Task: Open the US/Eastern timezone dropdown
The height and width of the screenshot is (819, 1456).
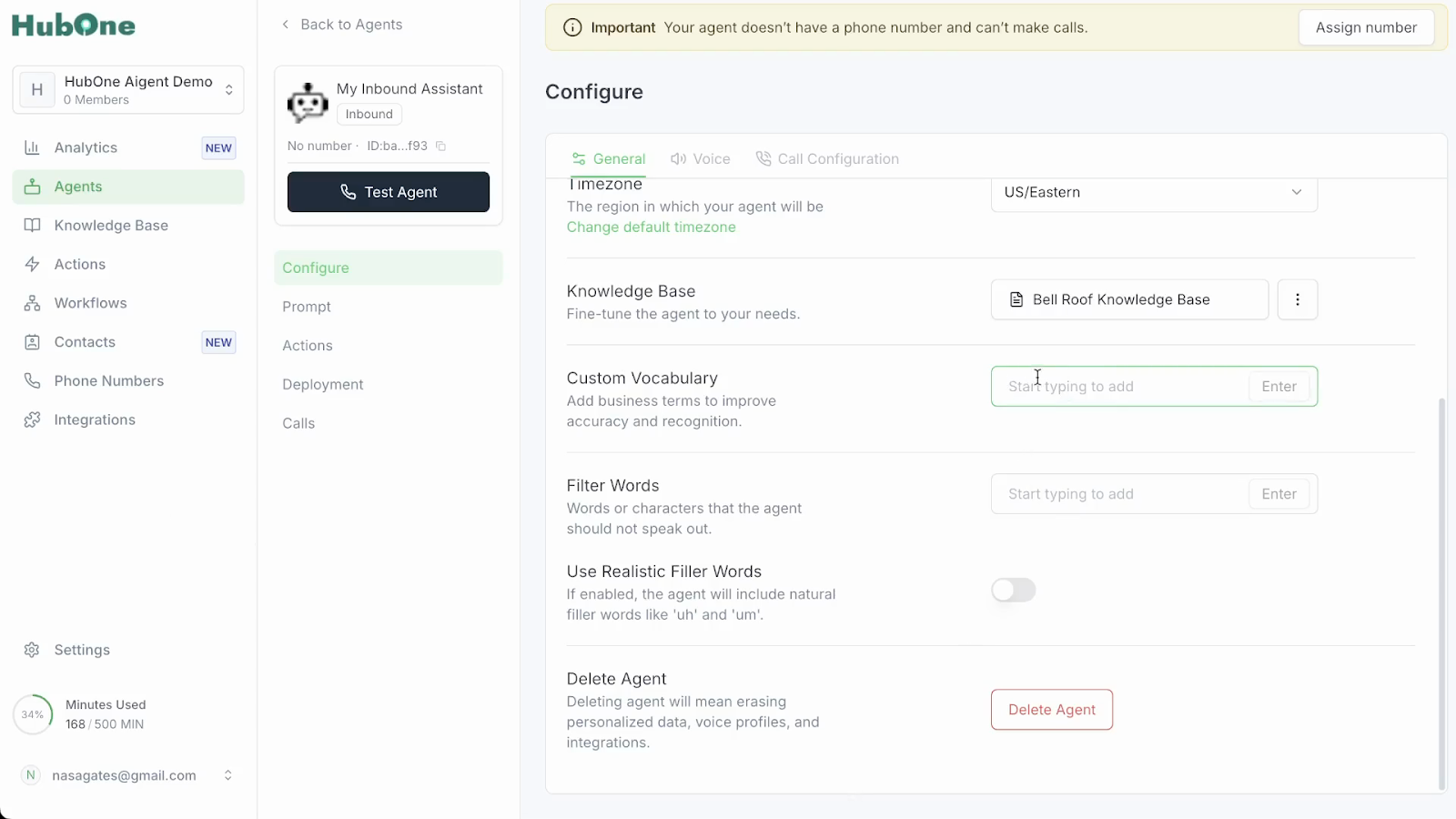Action: pos(1153,193)
